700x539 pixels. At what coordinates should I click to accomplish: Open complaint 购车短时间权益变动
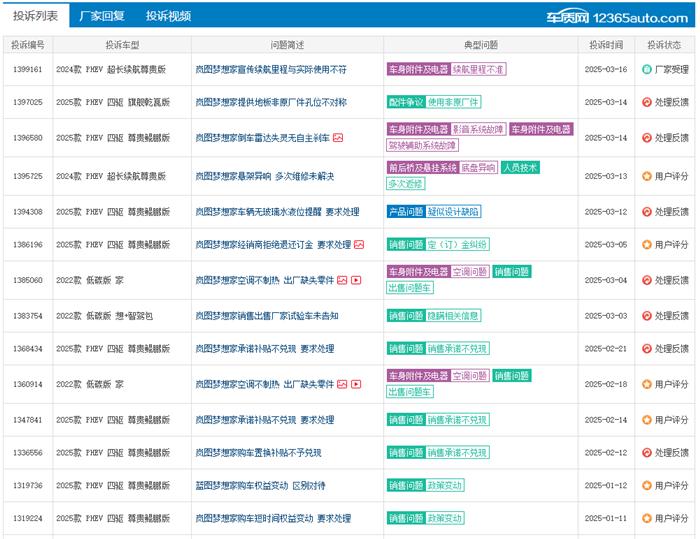point(273,518)
